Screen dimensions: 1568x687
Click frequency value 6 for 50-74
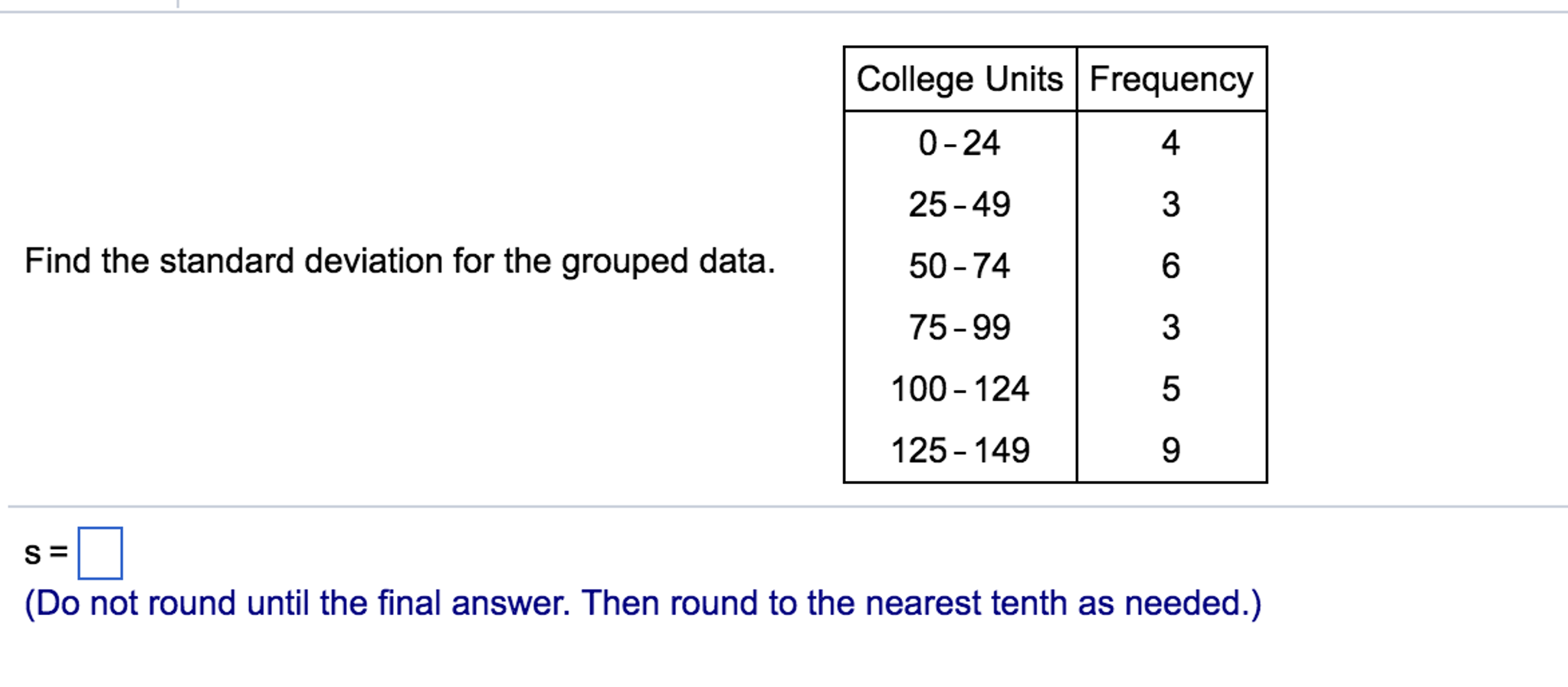(1170, 266)
